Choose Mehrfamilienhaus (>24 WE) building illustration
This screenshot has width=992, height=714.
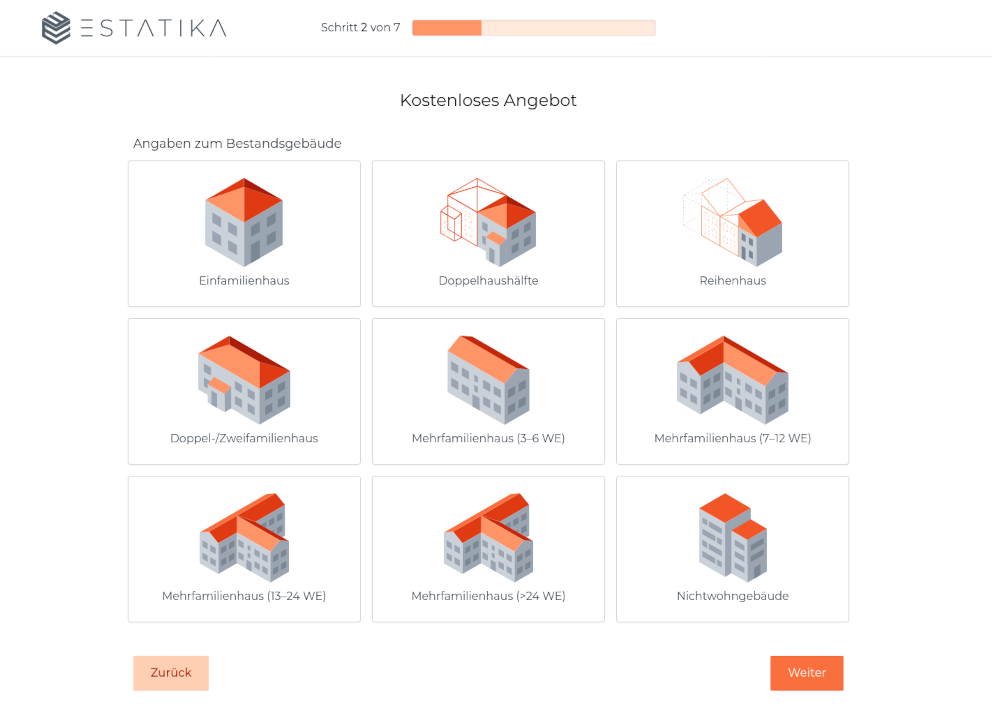pyautogui.click(x=488, y=538)
